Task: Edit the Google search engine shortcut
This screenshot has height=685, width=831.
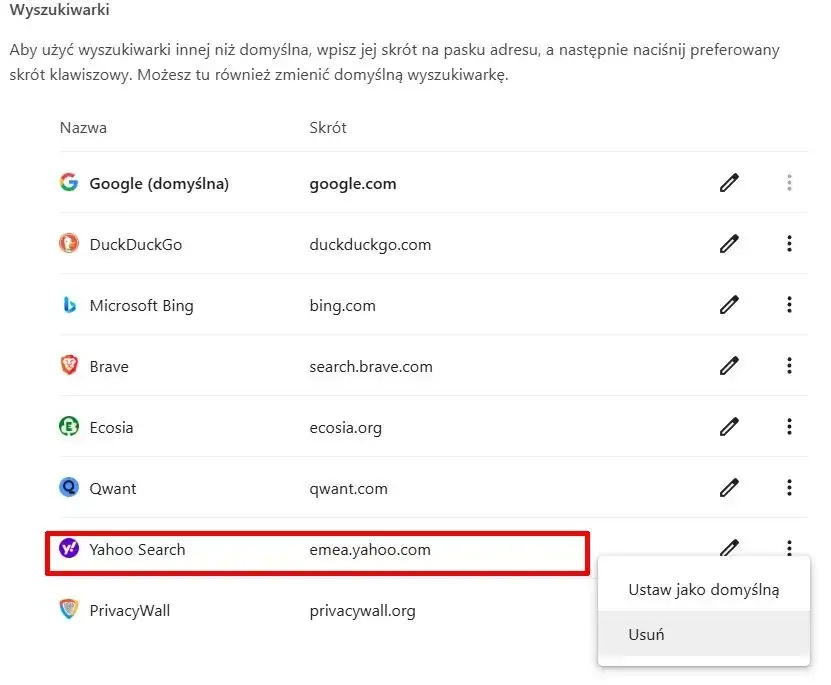Action: pos(729,183)
